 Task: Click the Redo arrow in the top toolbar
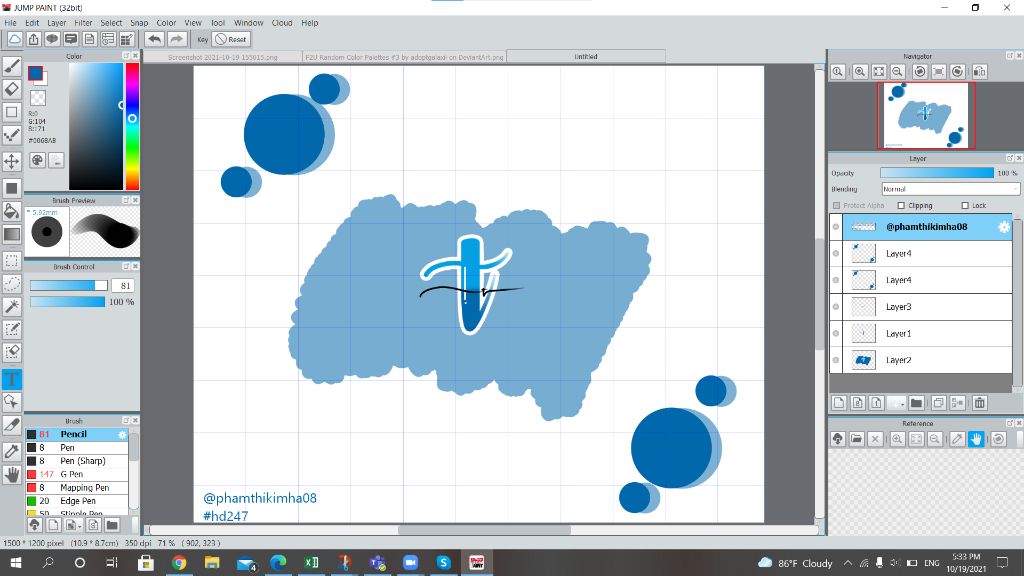(176, 39)
